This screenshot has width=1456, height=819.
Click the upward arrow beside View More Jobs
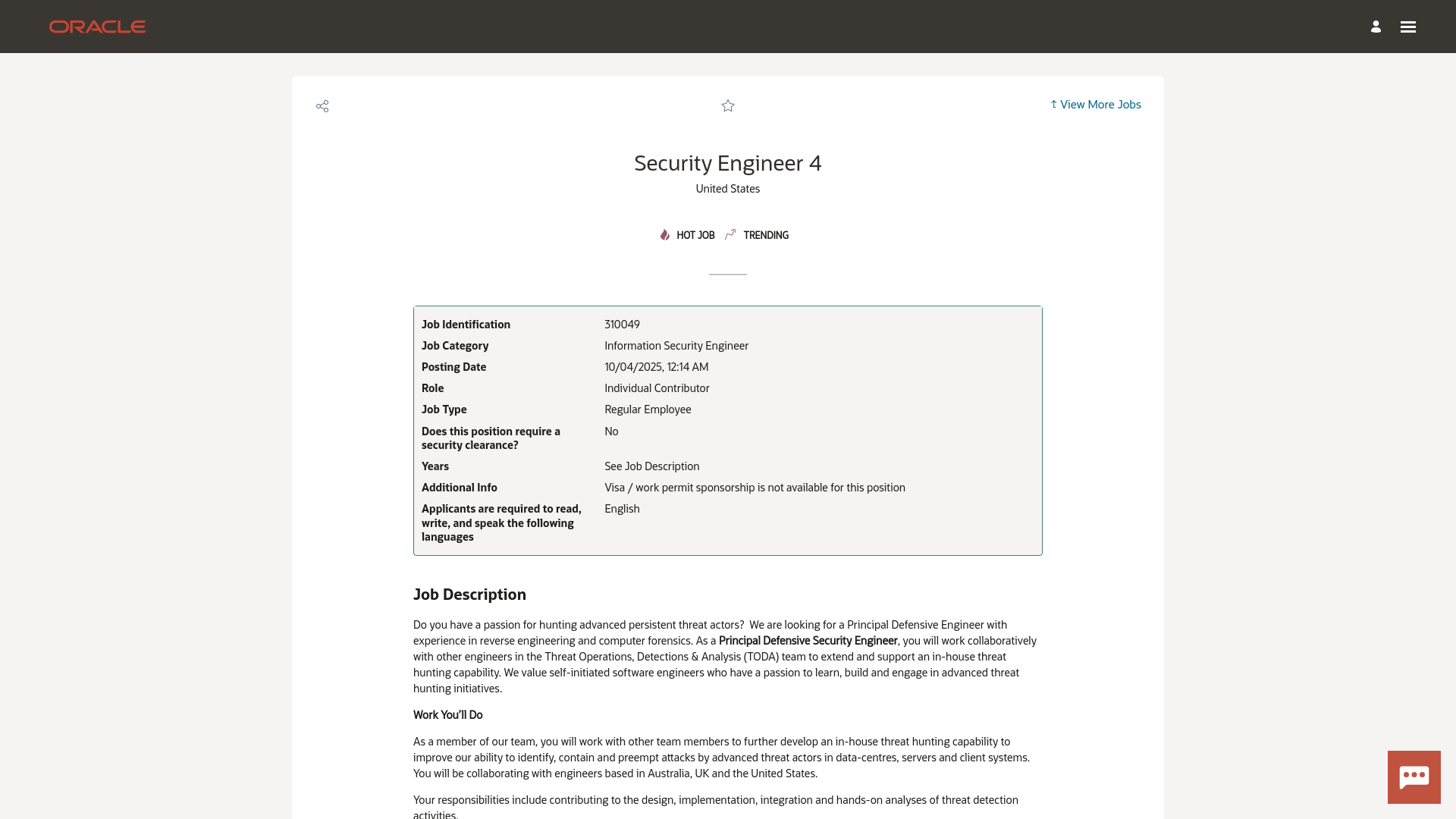(1053, 105)
